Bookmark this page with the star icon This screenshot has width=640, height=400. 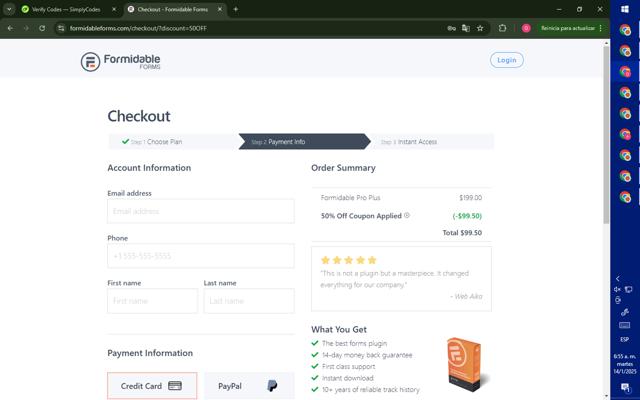480,28
